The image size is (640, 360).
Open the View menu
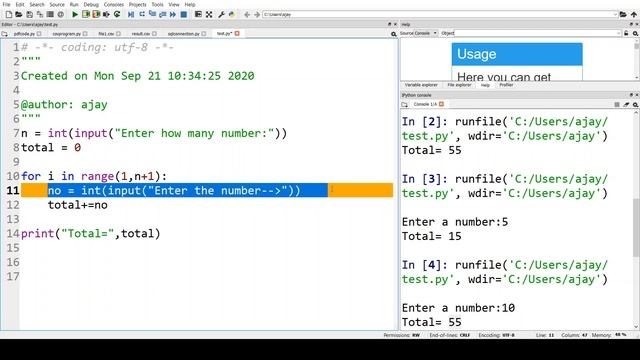[174, 4]
